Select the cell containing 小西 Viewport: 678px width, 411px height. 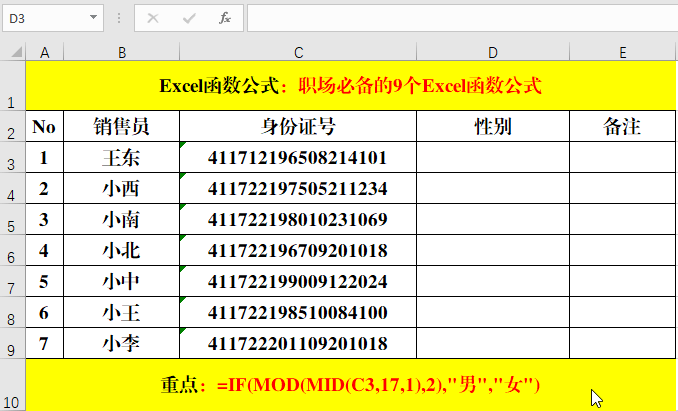pyautogui.click(x=122, y=188)
